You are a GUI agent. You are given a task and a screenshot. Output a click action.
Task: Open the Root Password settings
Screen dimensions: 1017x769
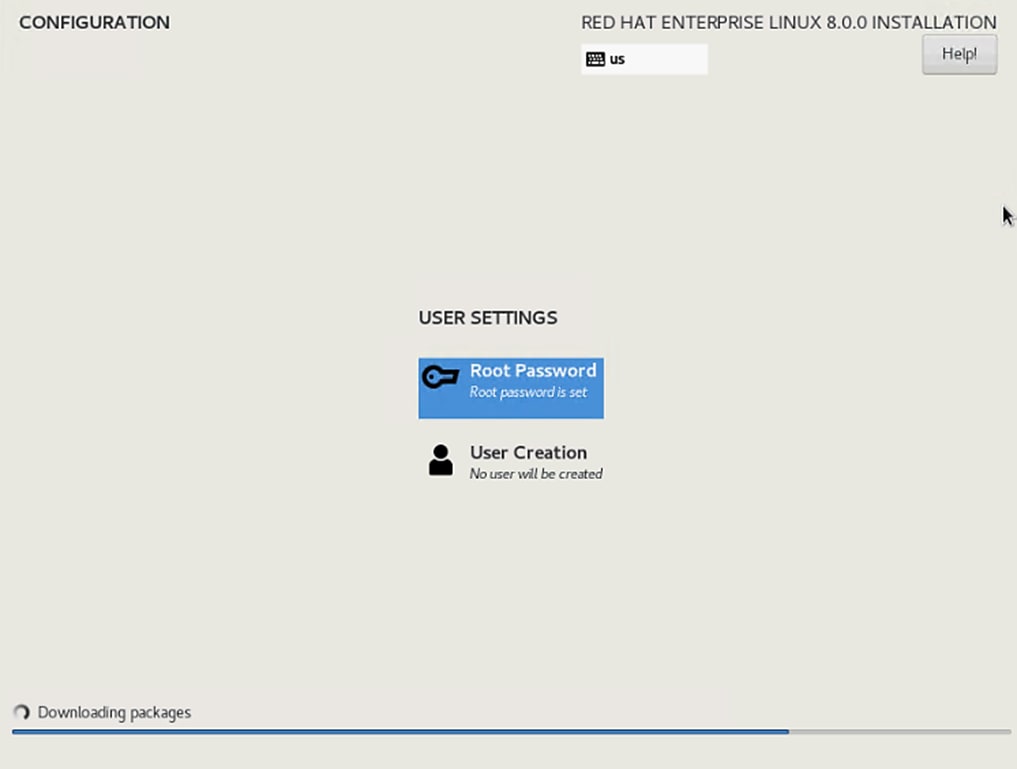(x=510, y=388)
